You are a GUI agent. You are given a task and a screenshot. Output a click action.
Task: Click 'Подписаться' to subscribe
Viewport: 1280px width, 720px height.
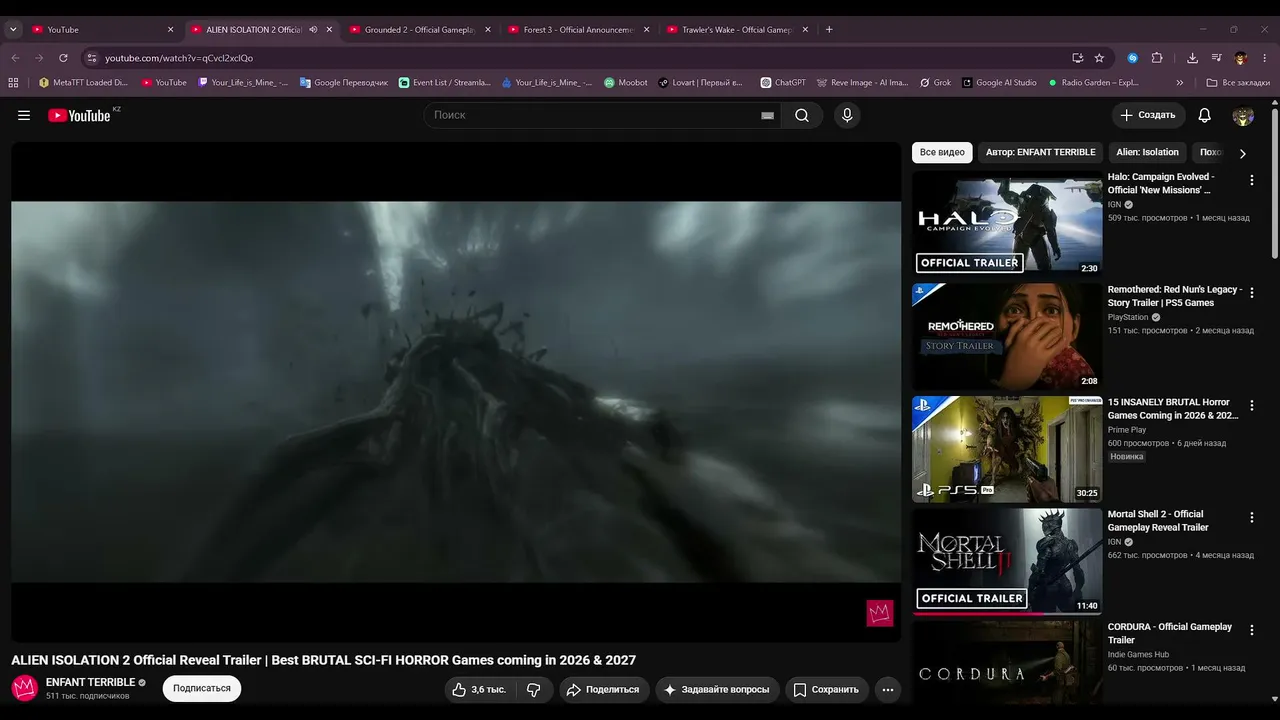[202, 688]
